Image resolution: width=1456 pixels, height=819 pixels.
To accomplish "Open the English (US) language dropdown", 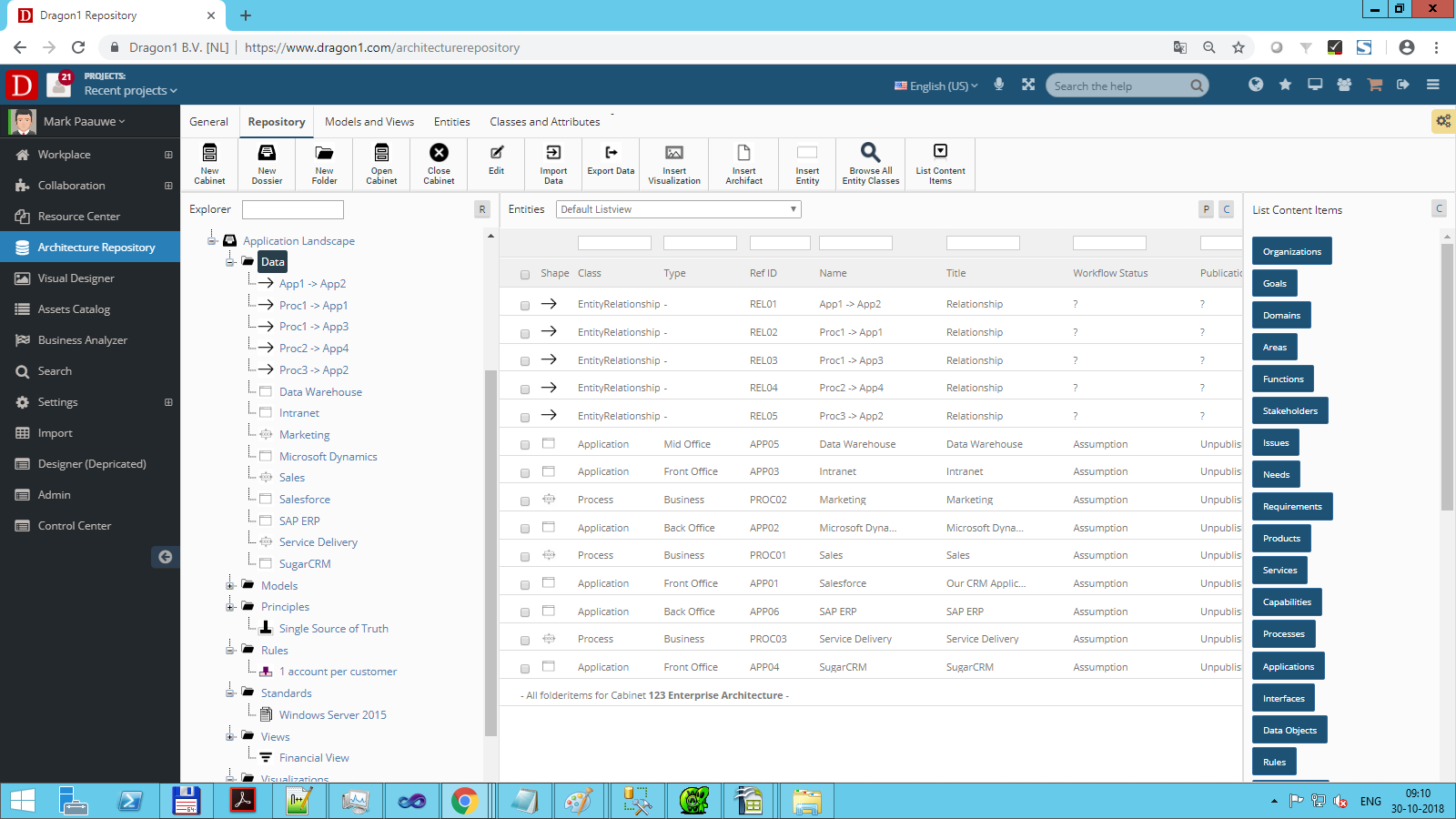I will coord(936,86).
